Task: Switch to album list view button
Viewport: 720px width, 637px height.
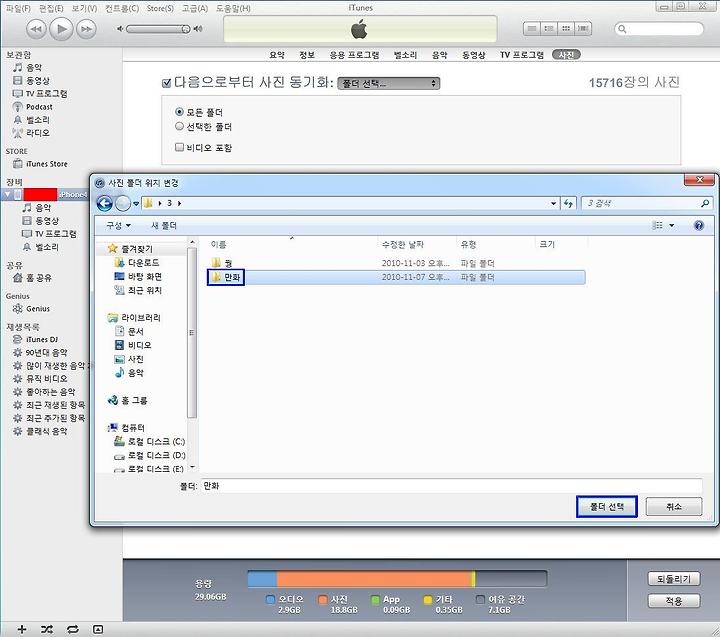Action: tap(549, 28)
